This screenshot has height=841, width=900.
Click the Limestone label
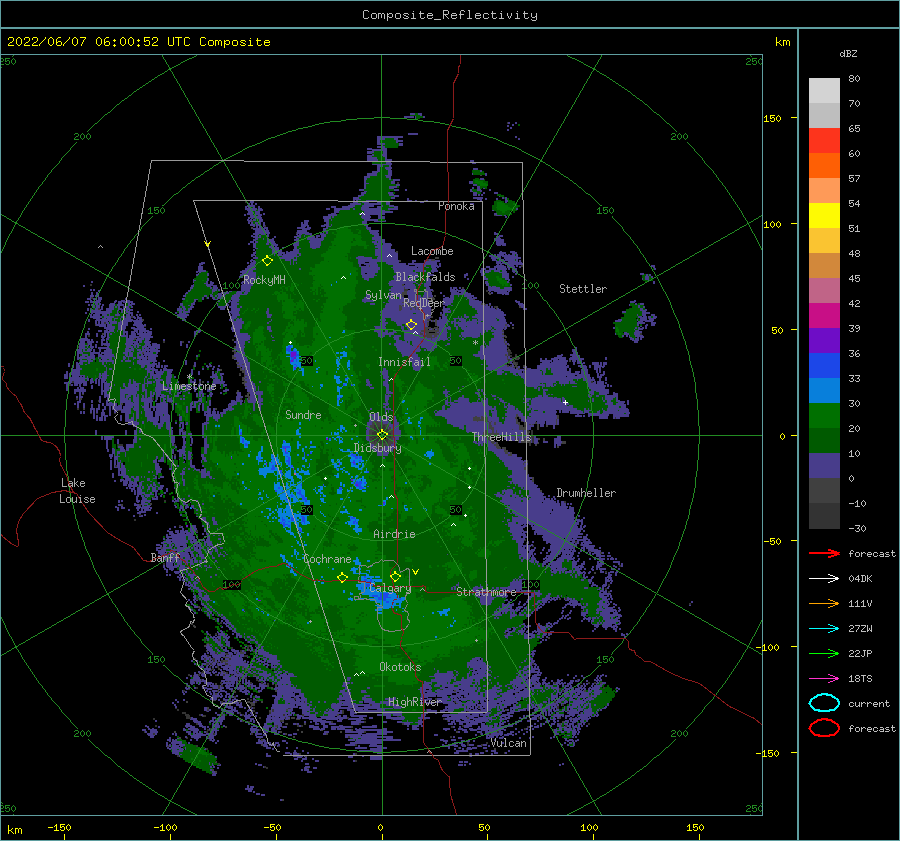pos(189,386)
